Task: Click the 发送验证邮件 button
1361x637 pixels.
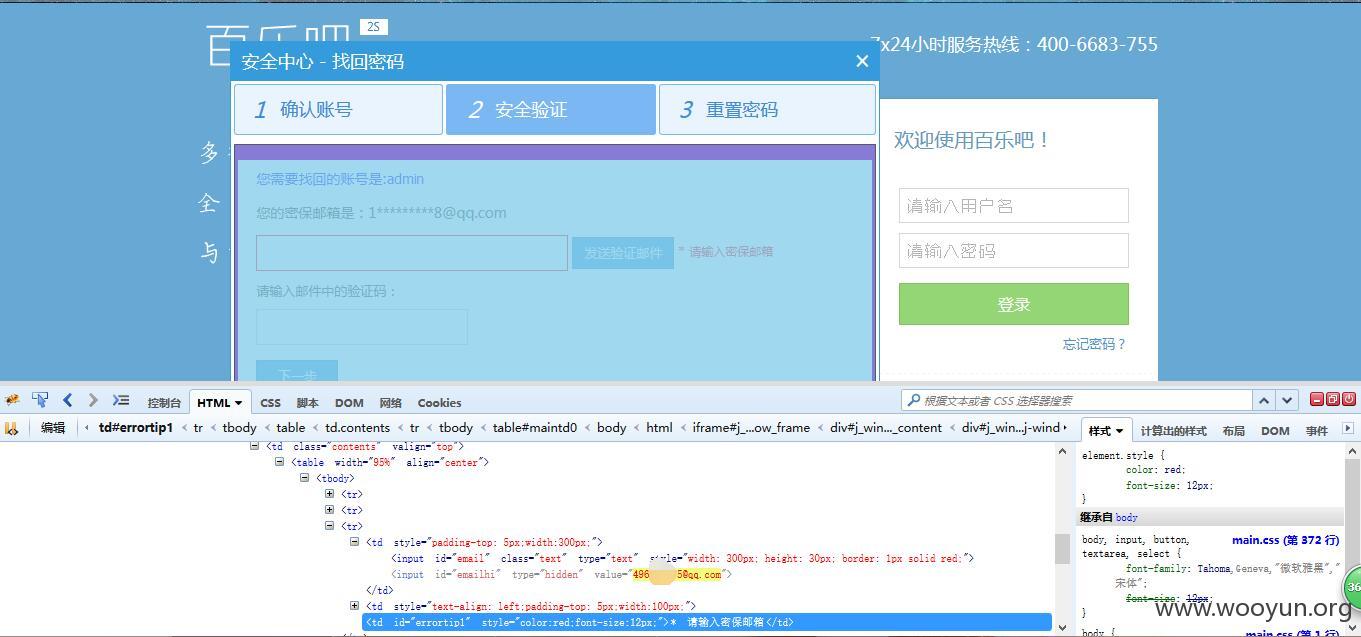Action: coord(623,253)
